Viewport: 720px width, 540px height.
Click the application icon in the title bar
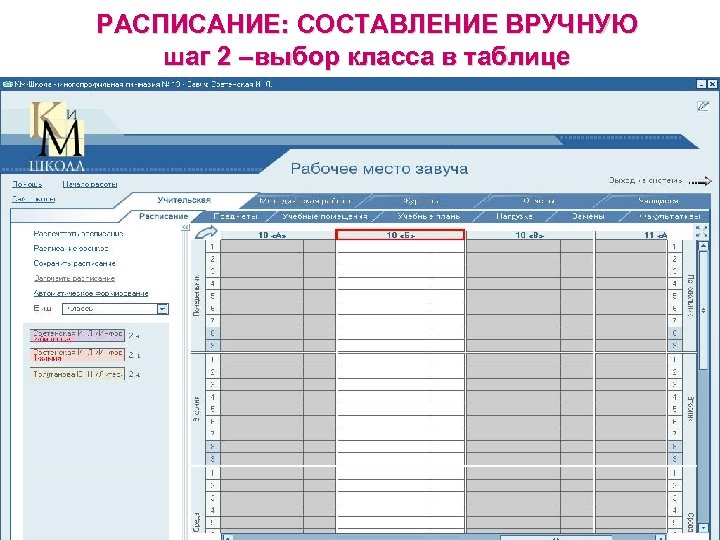click(7, 84)
